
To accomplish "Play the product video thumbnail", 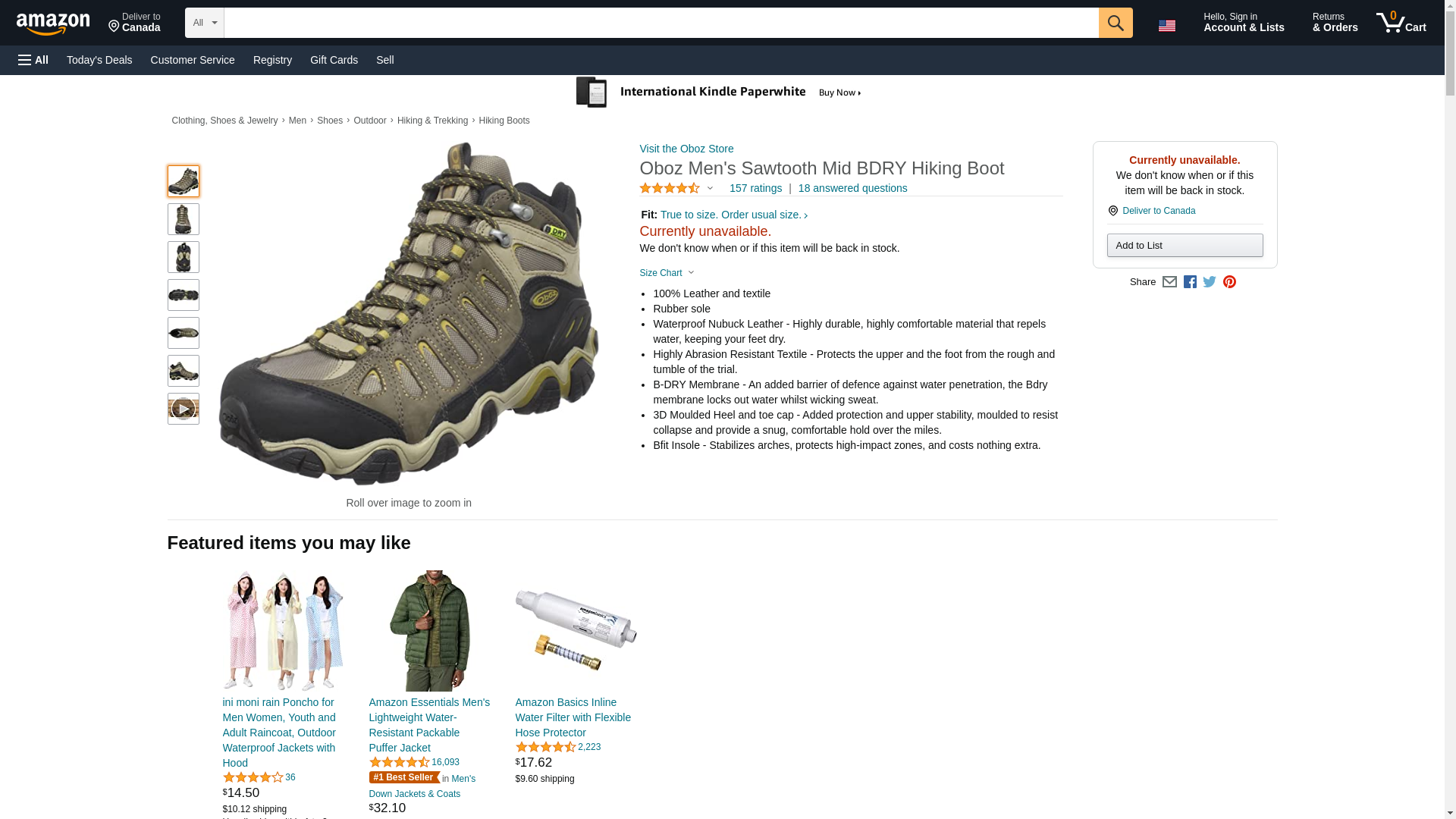I will point(183,409).
